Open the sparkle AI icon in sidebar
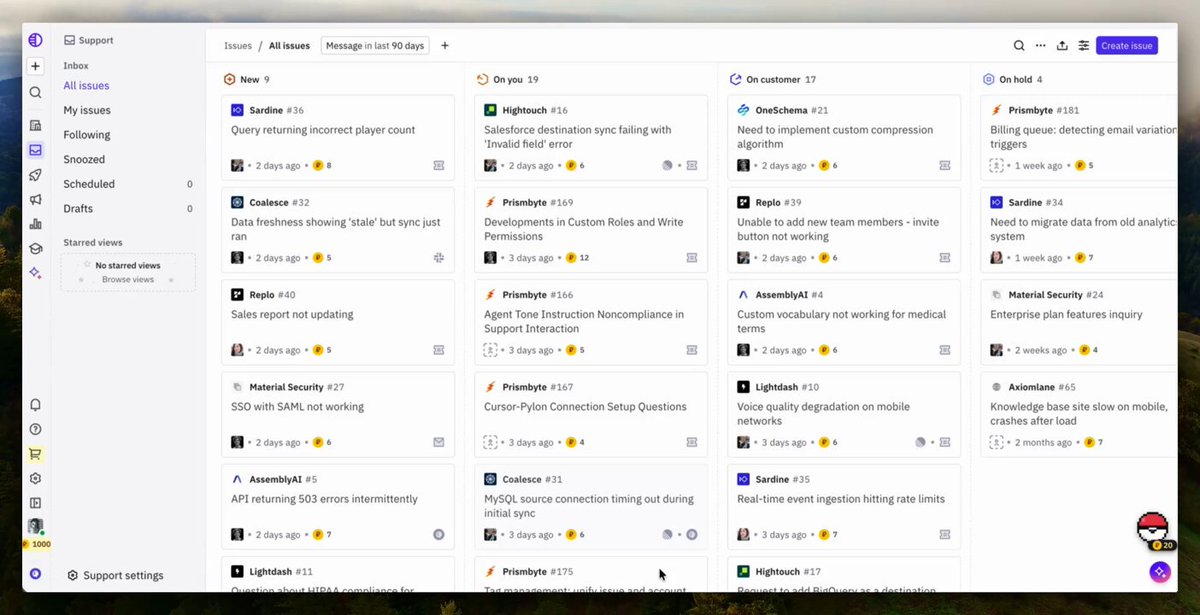Image resolution: width=1200 pixels, height=615 pixels. [x=35, y=273]
